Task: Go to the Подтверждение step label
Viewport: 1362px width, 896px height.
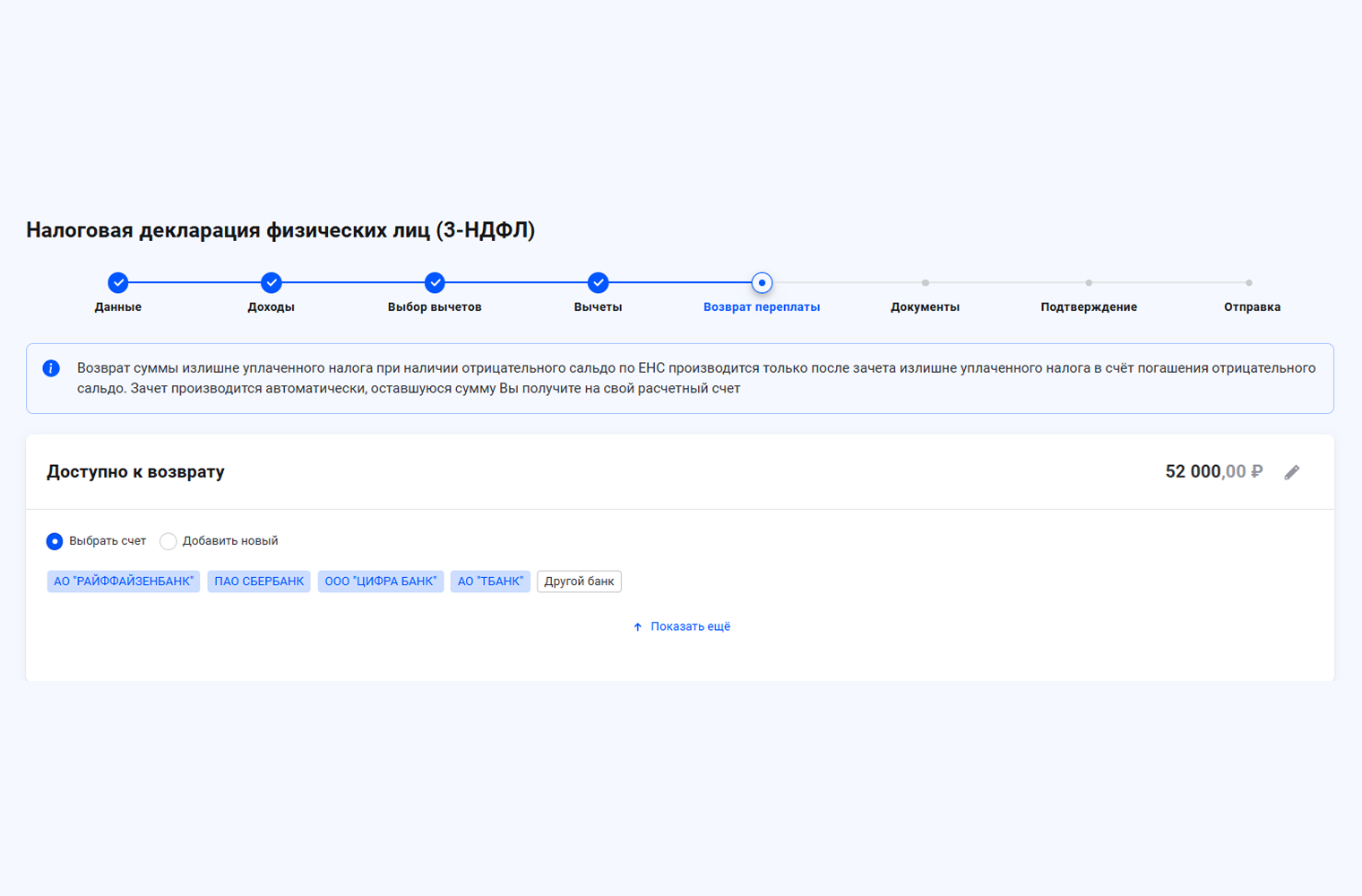Action: pyautogui.click(x=1089, y=307)
